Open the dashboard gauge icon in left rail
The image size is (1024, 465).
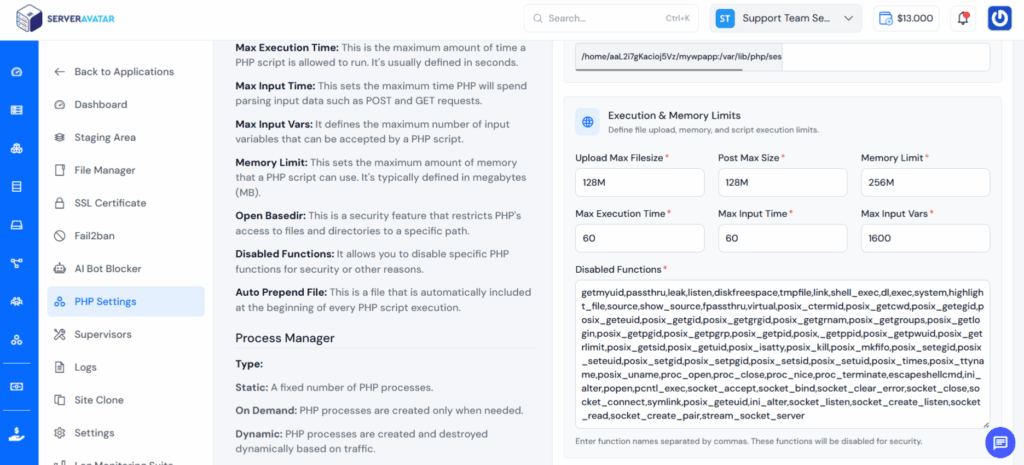tap(17, 72)
